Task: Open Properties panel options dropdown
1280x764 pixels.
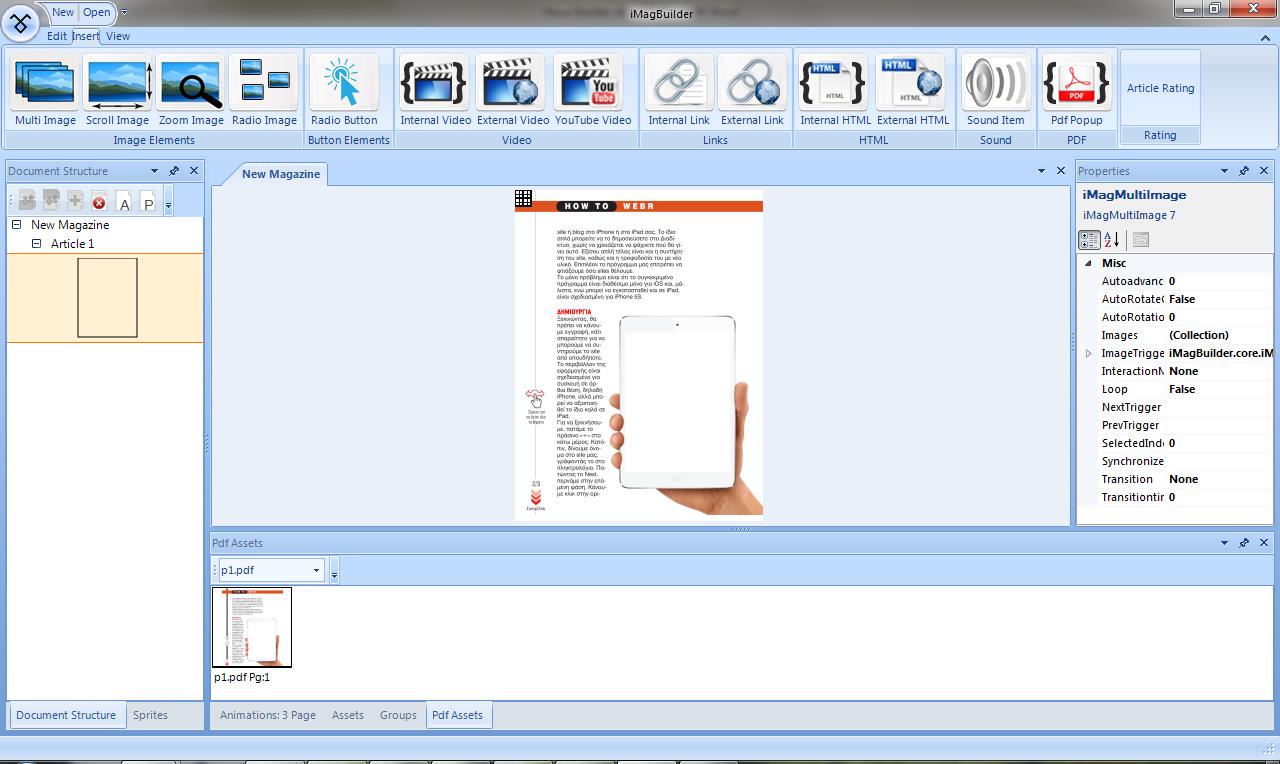Action: tap(1224, 171)
